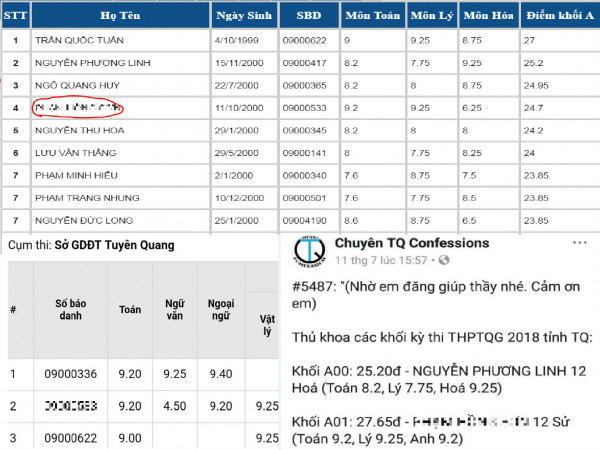Viewport: 600px width, 450px height.
Task: Click the Ngày Sinh column header
Action: tap(241, 17)
